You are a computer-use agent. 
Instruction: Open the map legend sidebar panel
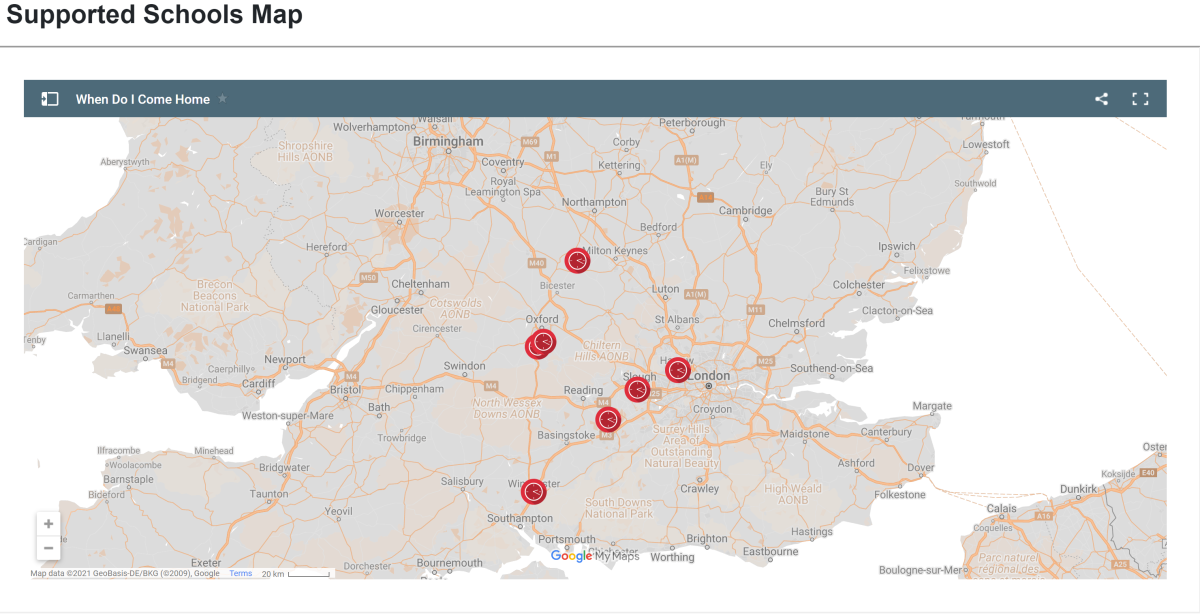tap(49, 99)
